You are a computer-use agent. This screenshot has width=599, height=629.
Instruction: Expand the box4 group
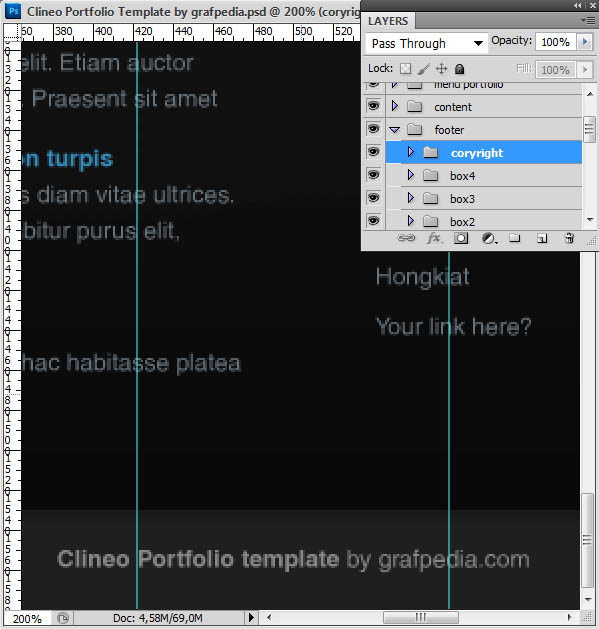tap(410, 174)
